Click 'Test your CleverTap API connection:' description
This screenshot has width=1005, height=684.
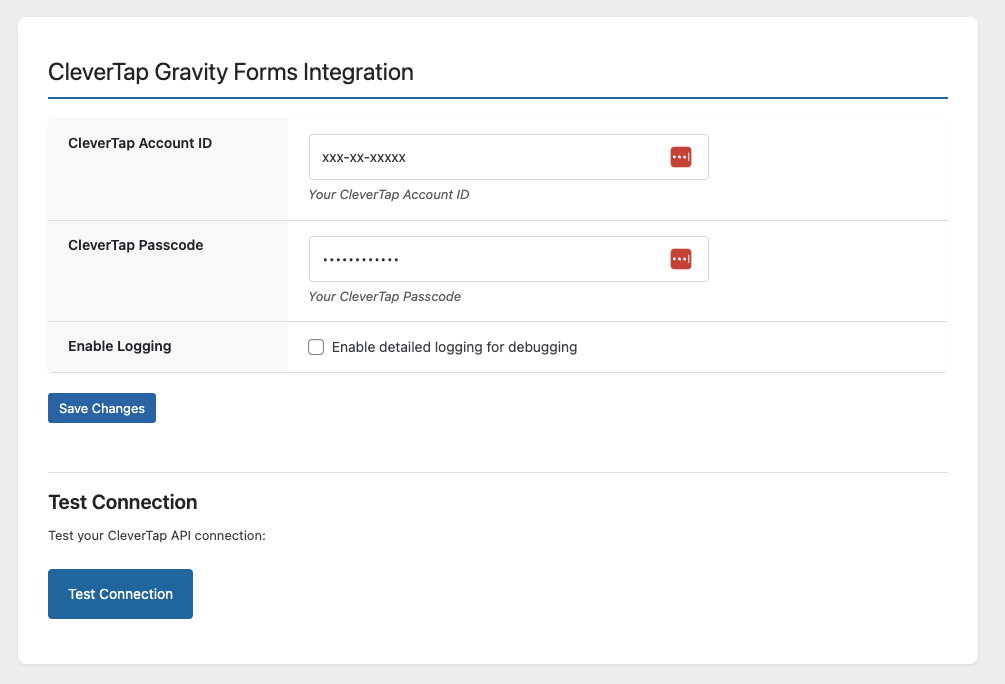157,536
